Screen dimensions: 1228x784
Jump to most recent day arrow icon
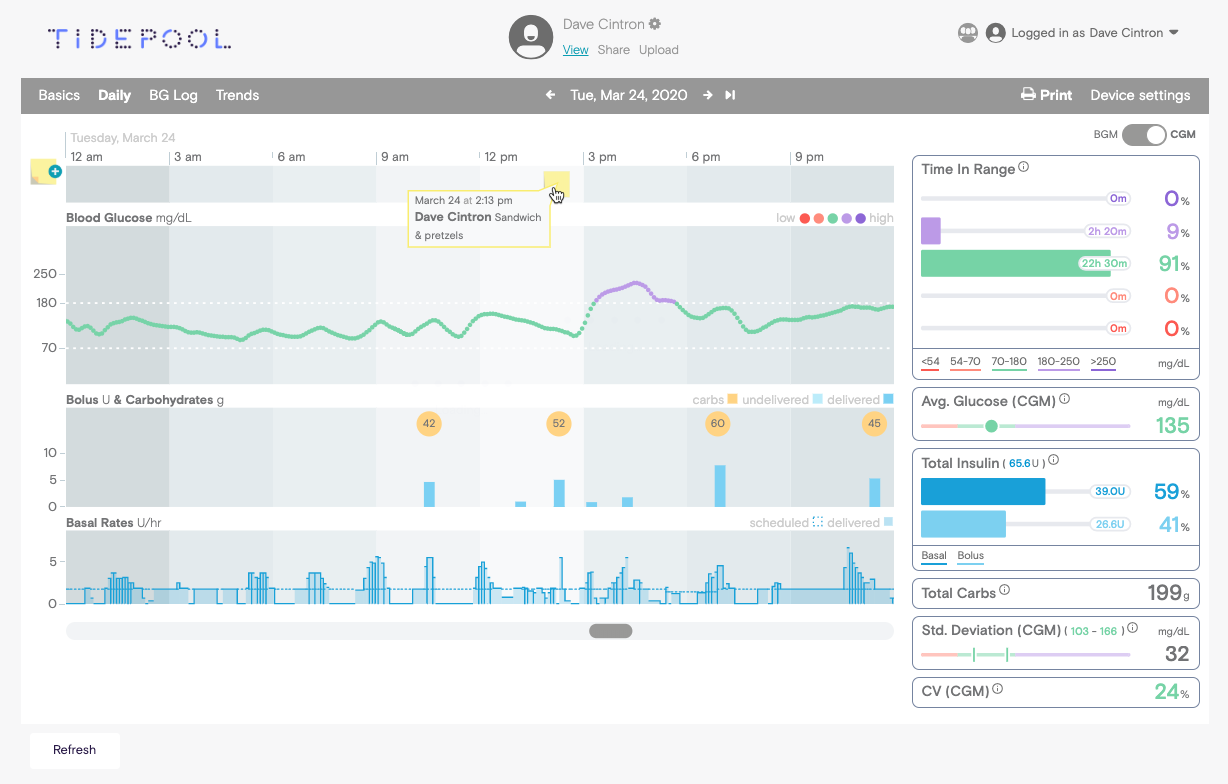pyautogui.click(x=731, y=95)
